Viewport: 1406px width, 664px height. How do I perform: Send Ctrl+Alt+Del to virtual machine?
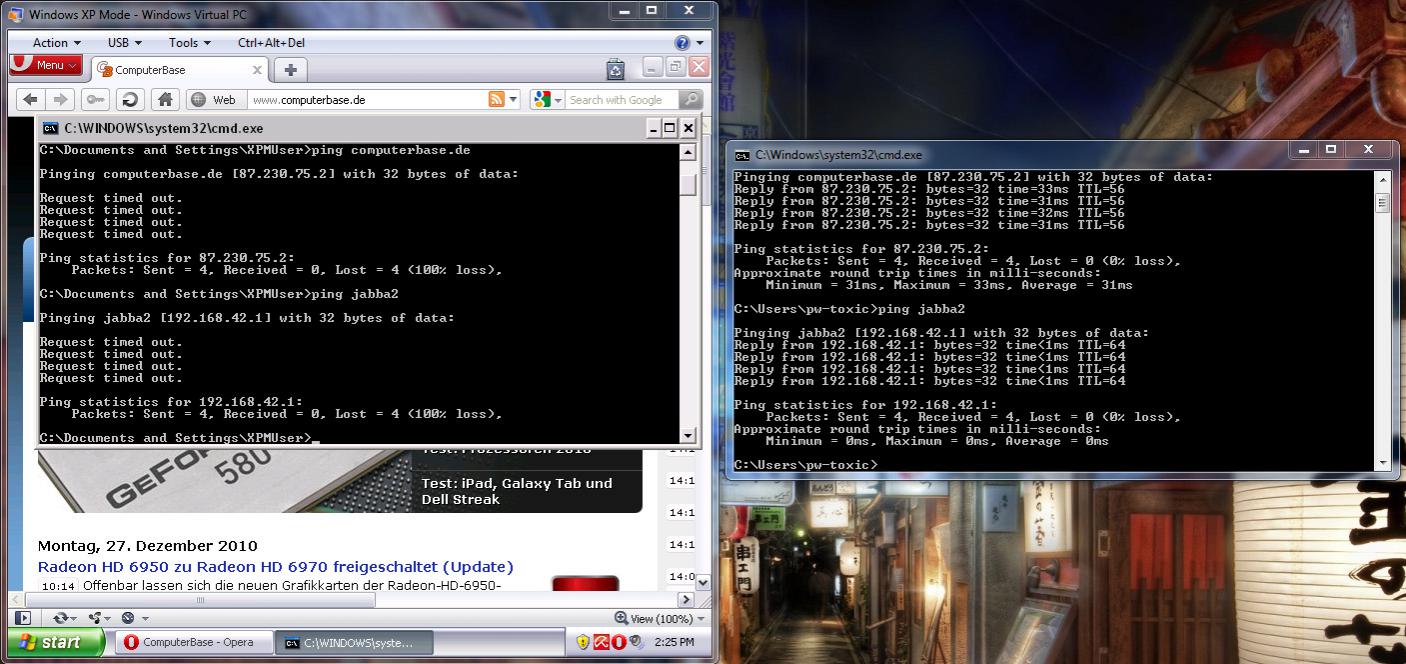click(x=271, y=43)
